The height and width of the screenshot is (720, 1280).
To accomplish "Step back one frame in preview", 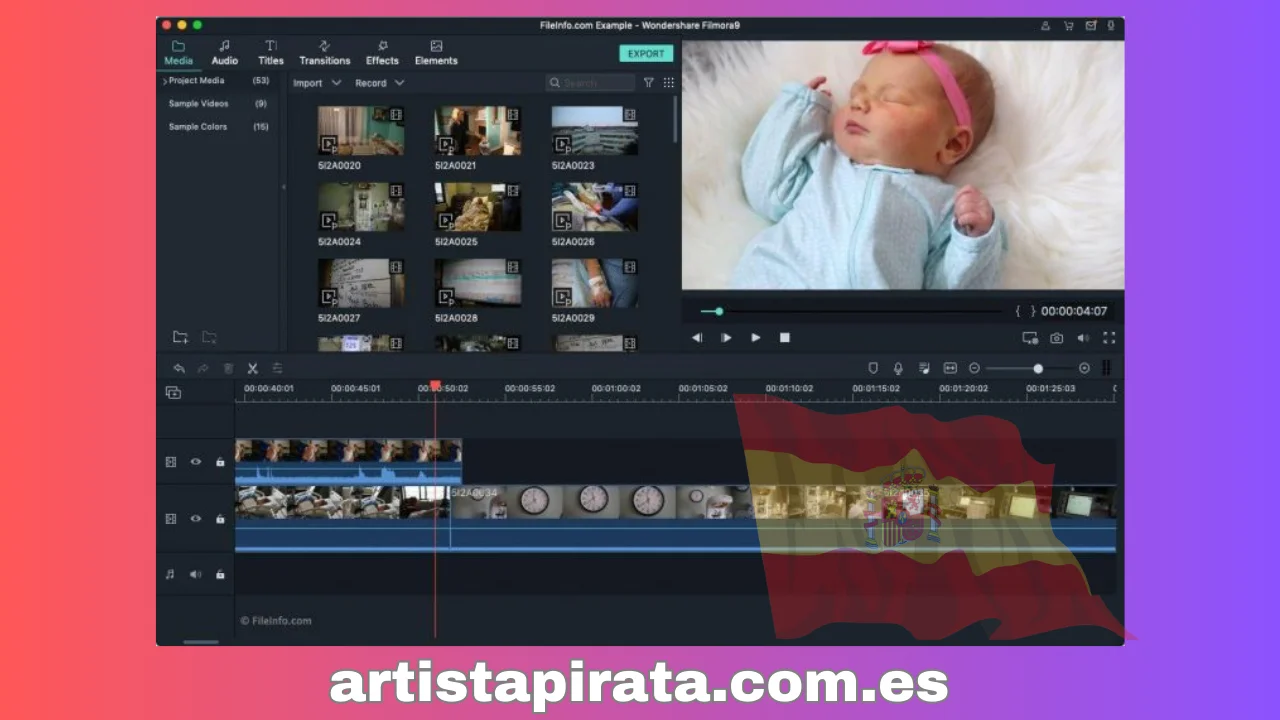I will pos(697,338).
